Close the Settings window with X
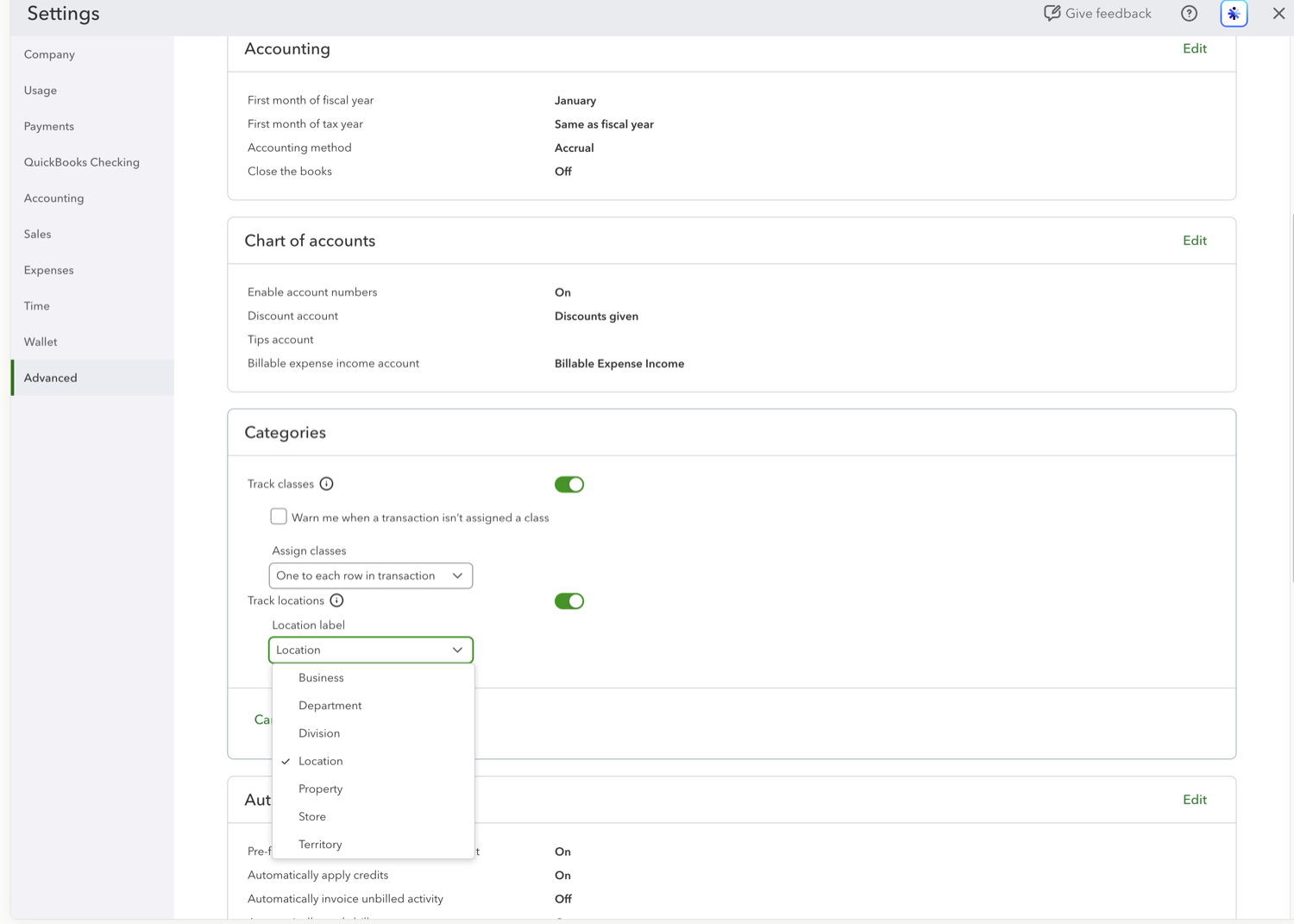The width and height of the screenshot is (1294, 924). point(1278,13)
